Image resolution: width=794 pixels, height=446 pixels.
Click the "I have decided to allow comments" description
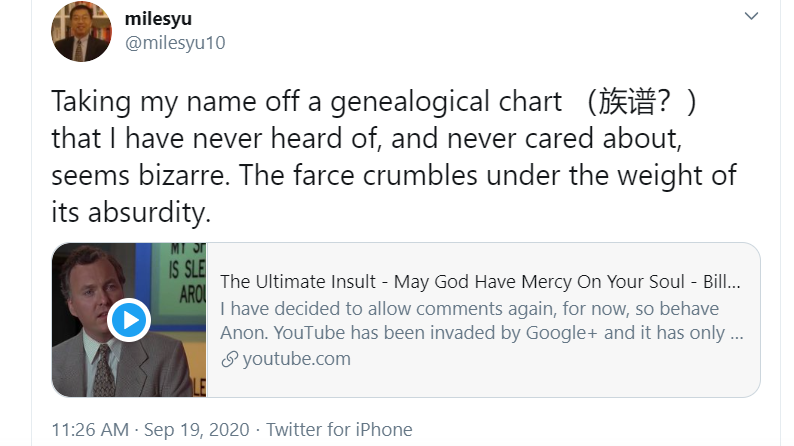469,309
